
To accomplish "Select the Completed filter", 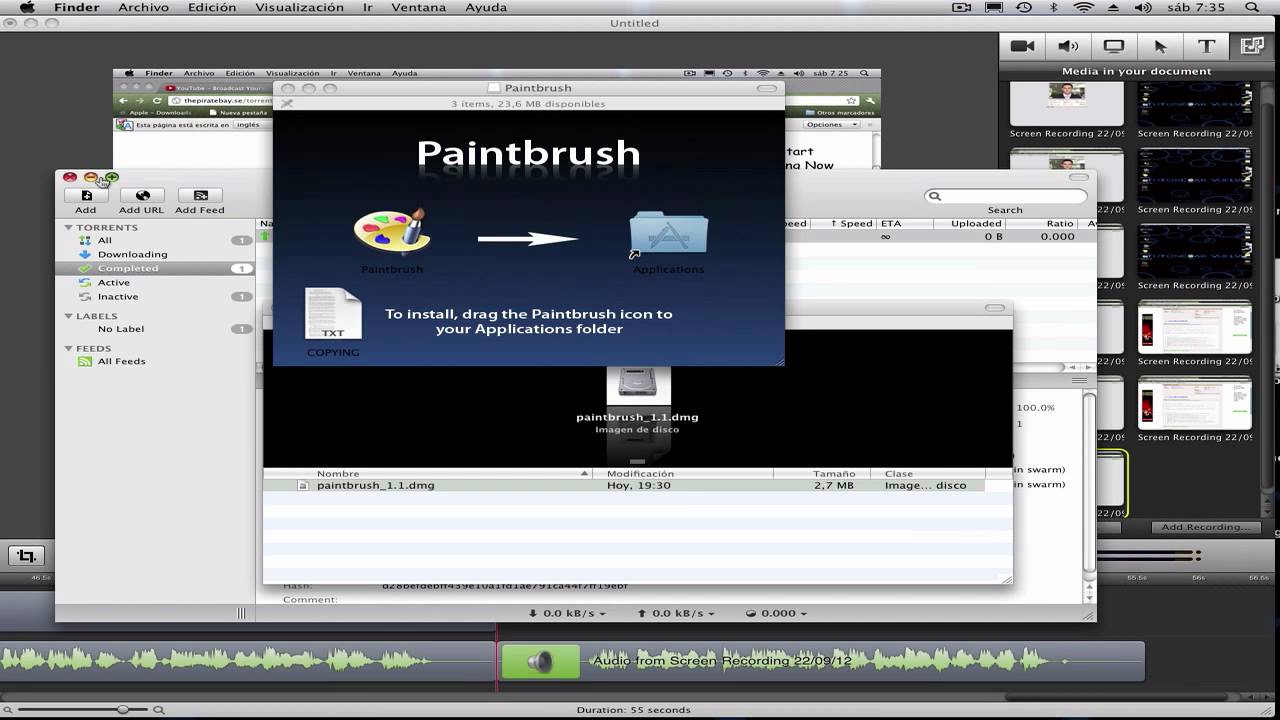I will pyautogui.click(x=155, y=268).
